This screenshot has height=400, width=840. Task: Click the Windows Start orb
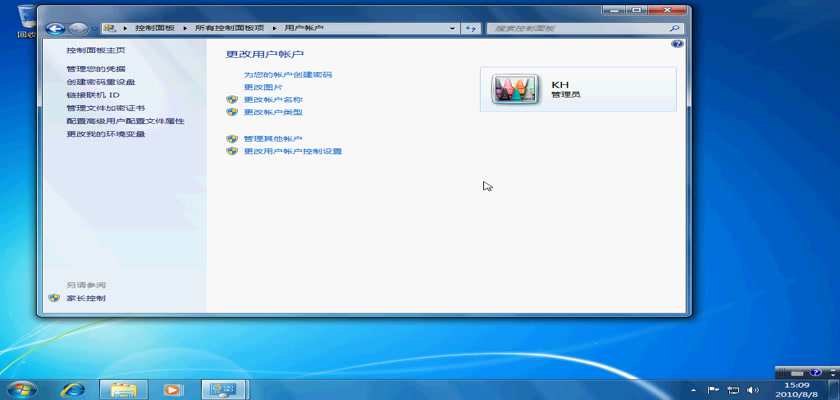click(x=22, y=389)
